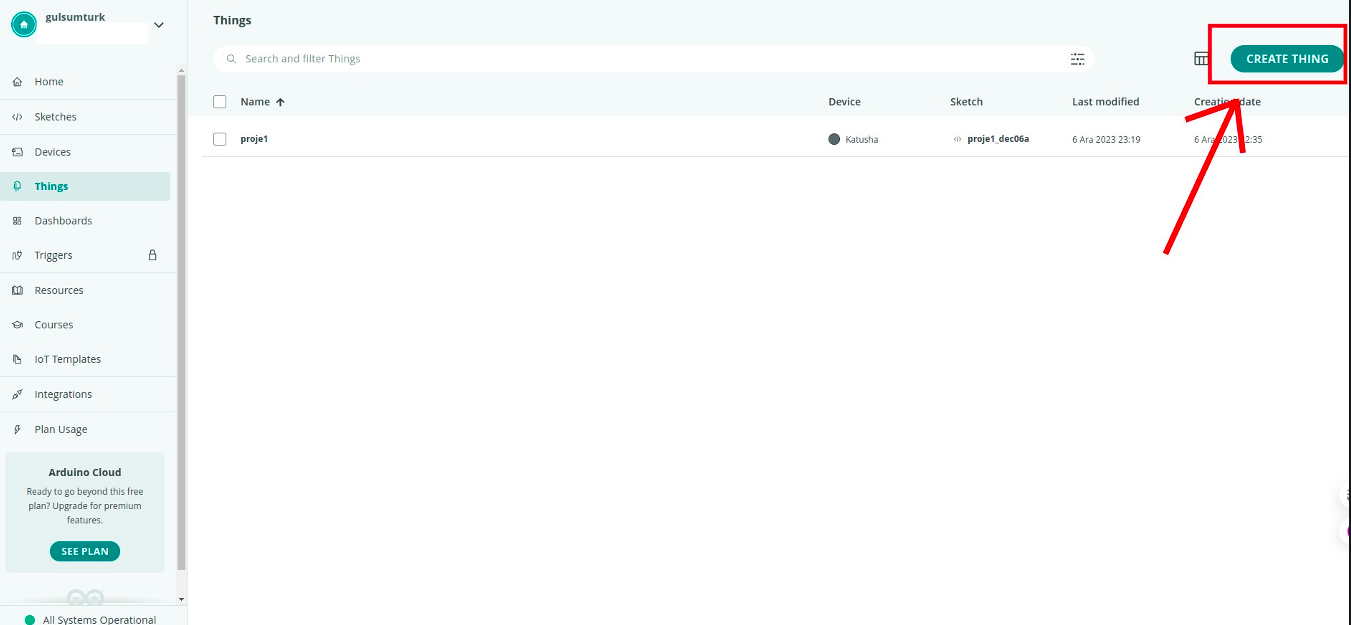
Task: Click the Things bulb icon in sidebar
Action: [17, 186]
